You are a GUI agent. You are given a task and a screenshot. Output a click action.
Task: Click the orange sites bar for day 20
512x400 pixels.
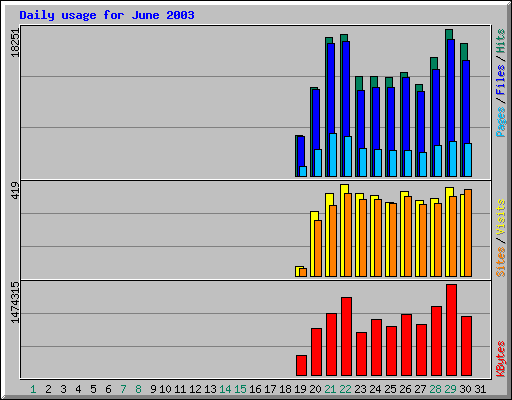(x=318, y=248)
